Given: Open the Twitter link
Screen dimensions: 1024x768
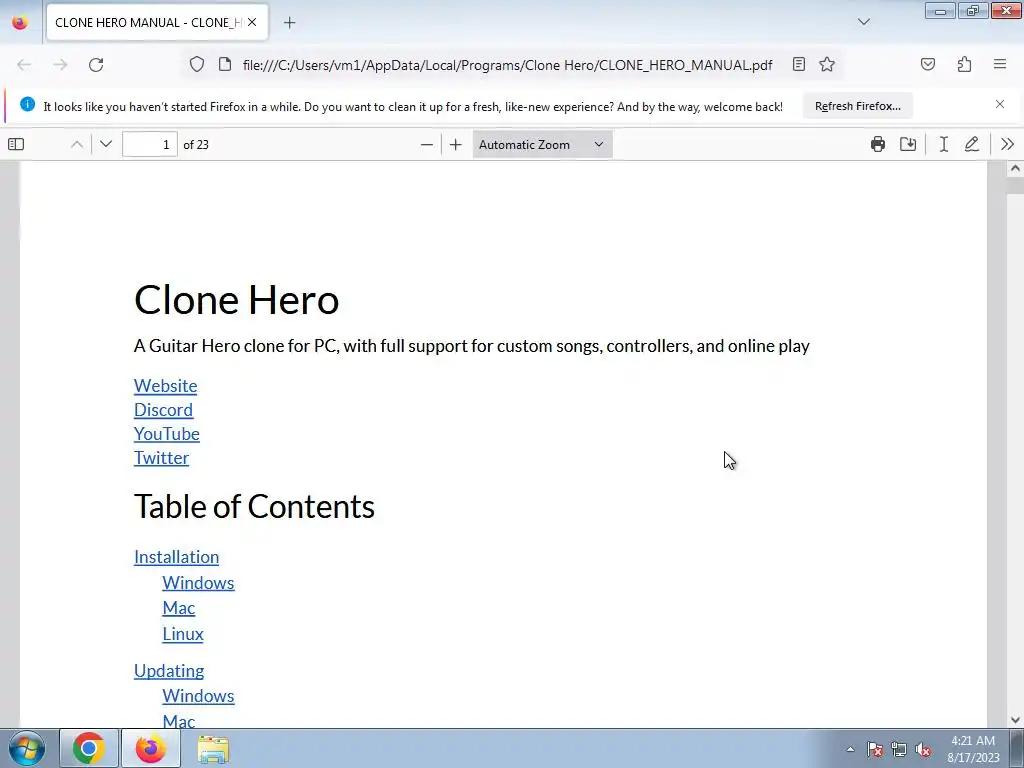Looking at the screenshot, I should click(x=161, y=458).
